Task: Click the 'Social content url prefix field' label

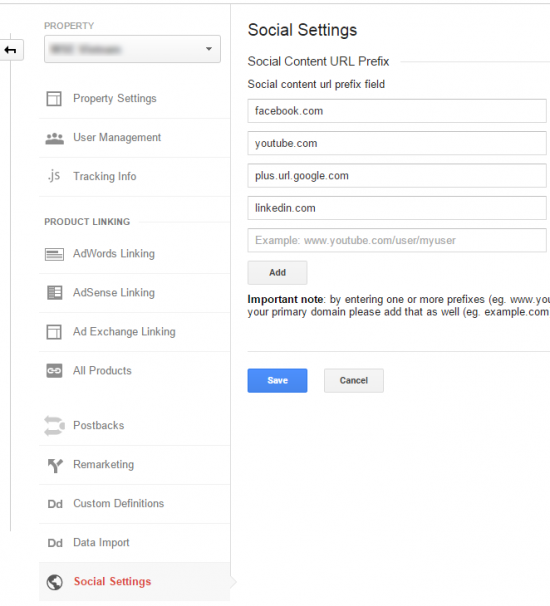Action: [x=316, y=84]
